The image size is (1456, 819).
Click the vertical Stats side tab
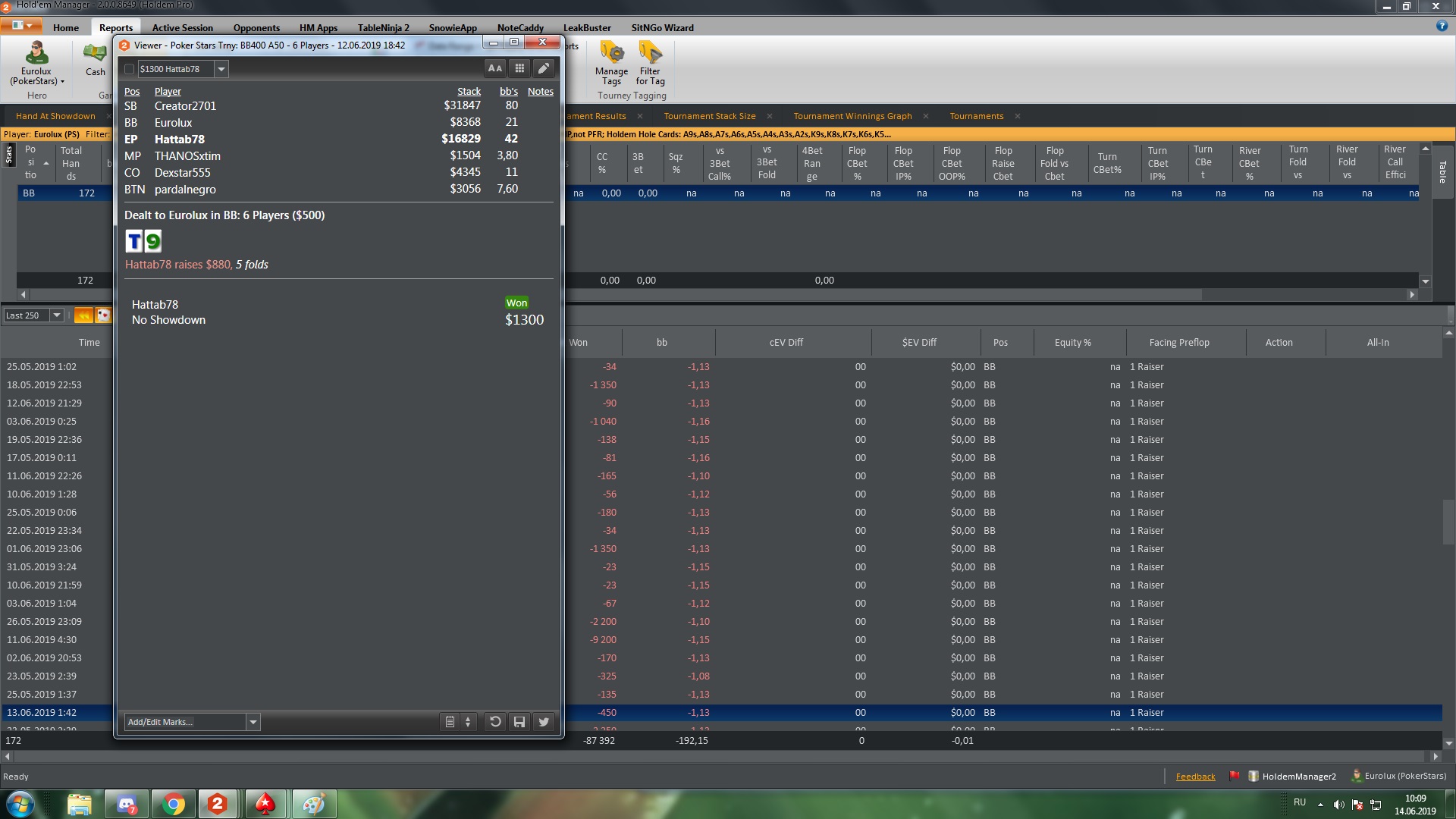click(8, 155)
